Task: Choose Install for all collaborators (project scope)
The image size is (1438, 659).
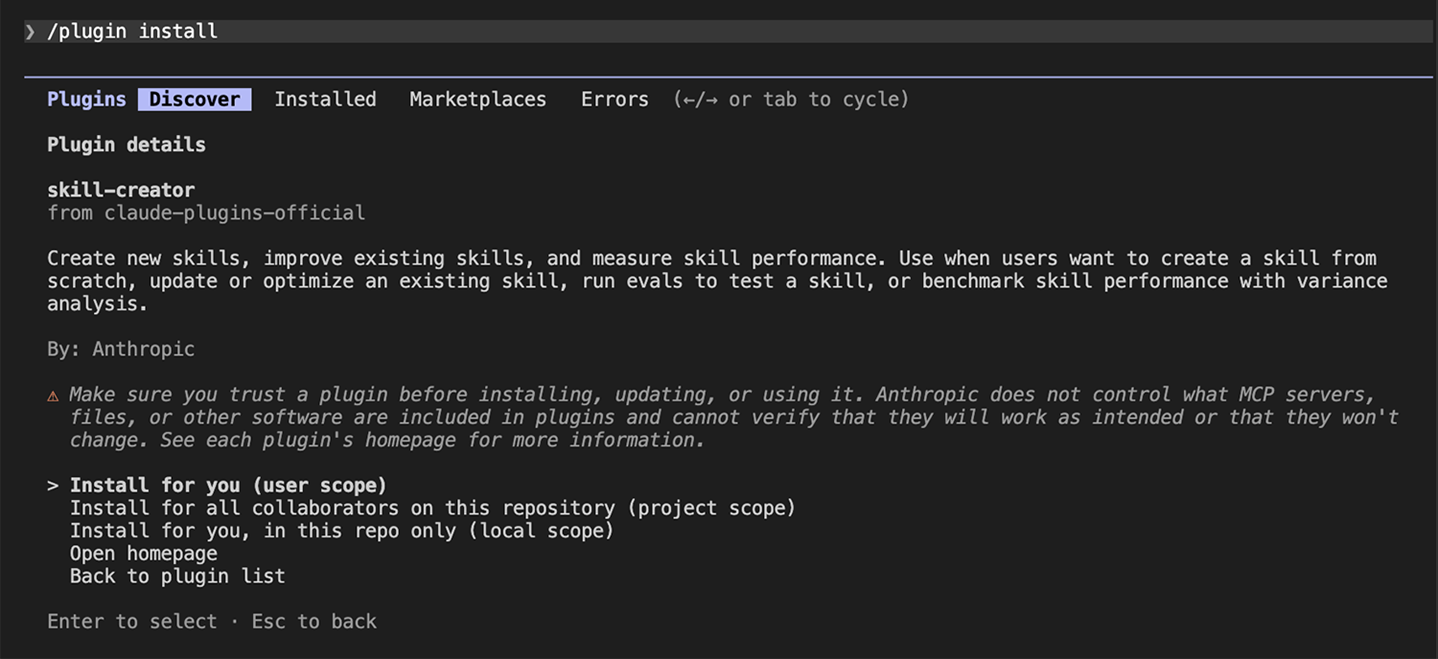Action: (x=432, y=508)
